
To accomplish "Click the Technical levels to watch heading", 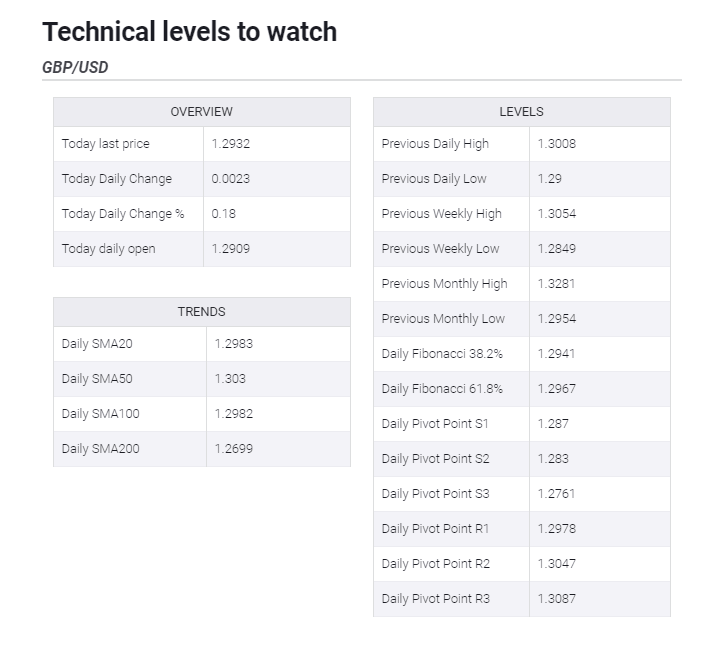I will pyautogui.click(x=189, y=32).
